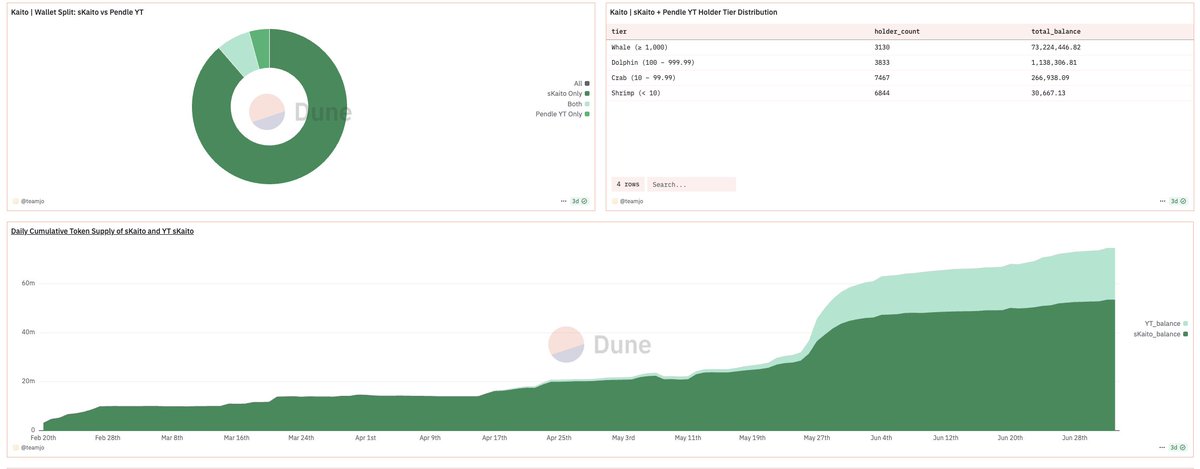The height and width of the screenshot is (469, 1200).
Task: Open the three-dot menu on Wallet Split panel
Action: 564,201
